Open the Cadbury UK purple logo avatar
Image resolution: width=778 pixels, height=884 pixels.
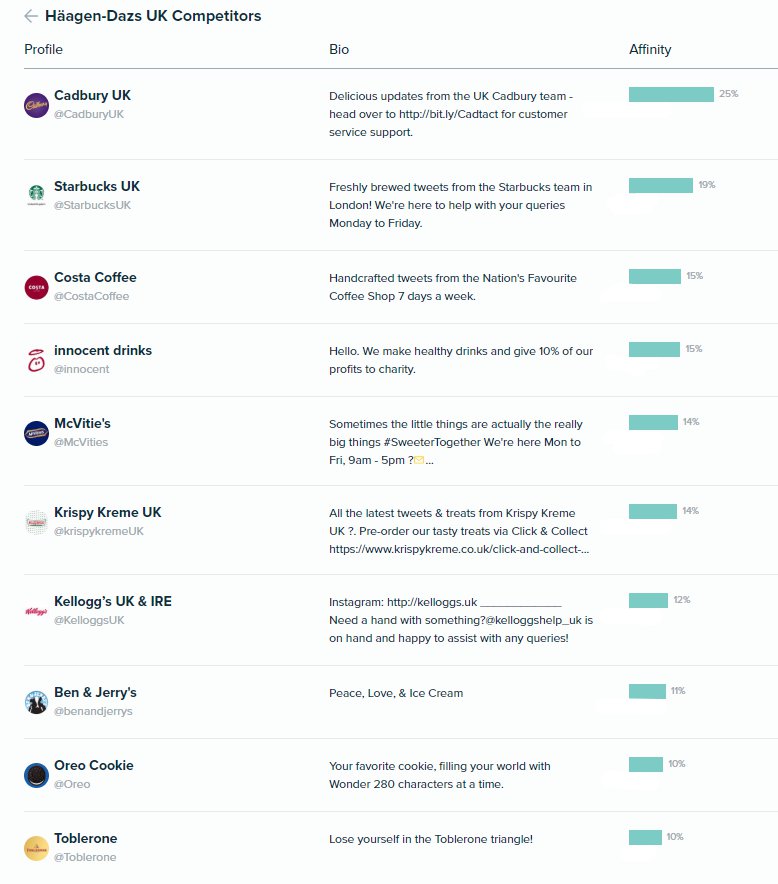pyautogui.click(x=36, y=105)
